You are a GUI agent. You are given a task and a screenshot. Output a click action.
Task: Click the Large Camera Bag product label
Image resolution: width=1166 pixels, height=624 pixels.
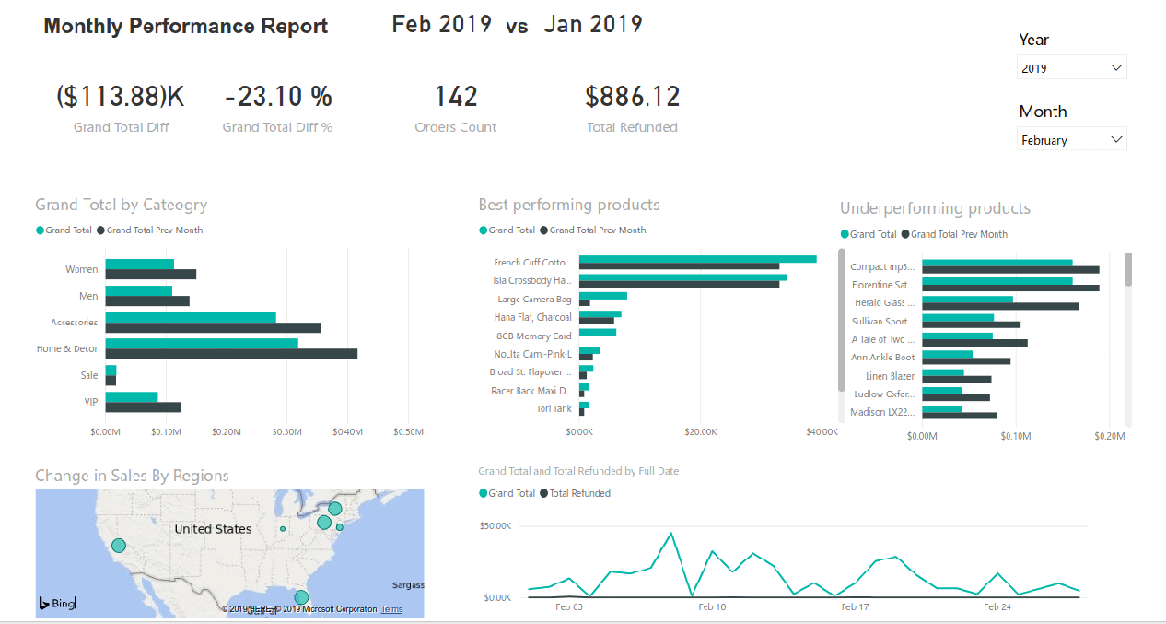point(534,299)
